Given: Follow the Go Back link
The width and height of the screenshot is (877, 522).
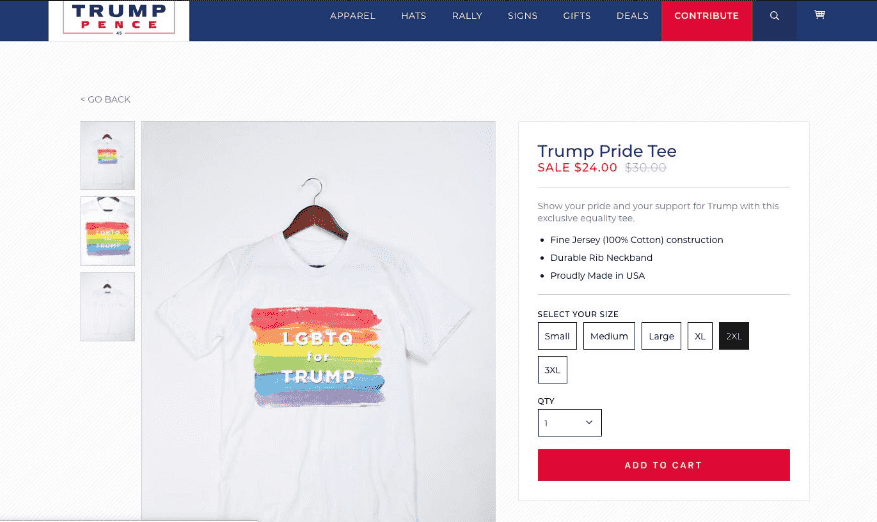Looking at the screenshot, I should (105, 99).
